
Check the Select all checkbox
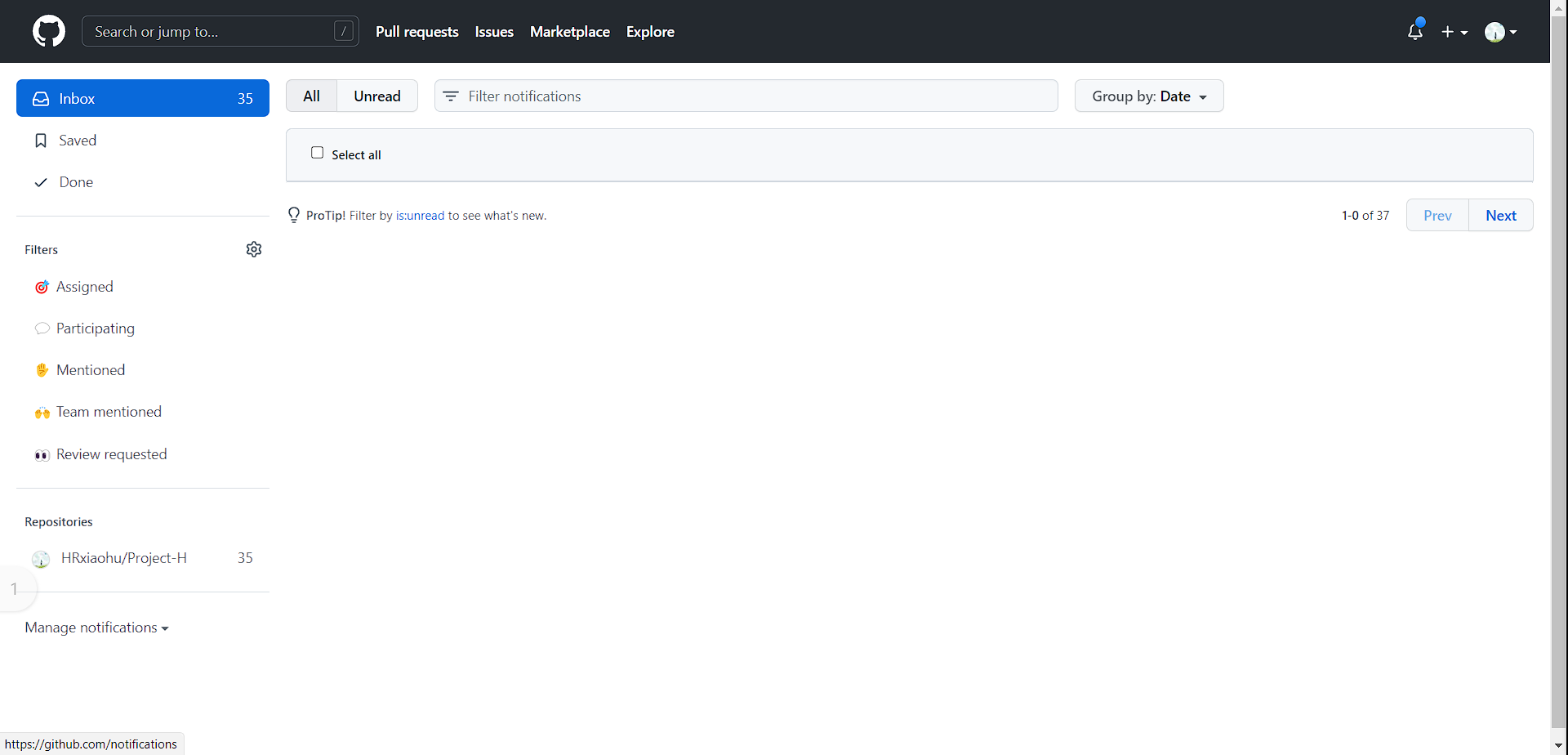pos(317,153)
